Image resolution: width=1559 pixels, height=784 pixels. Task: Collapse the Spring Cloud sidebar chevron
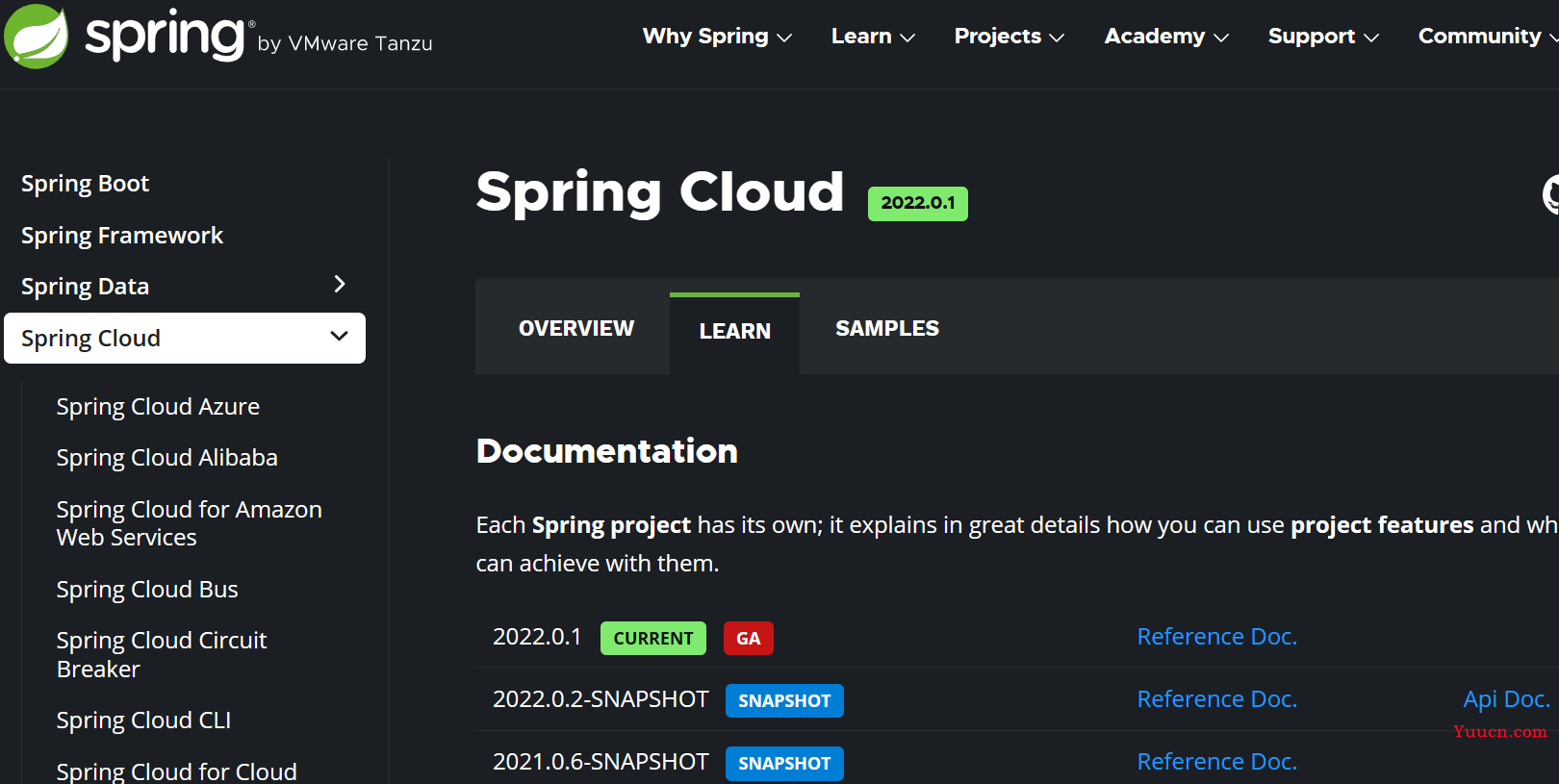339,336
